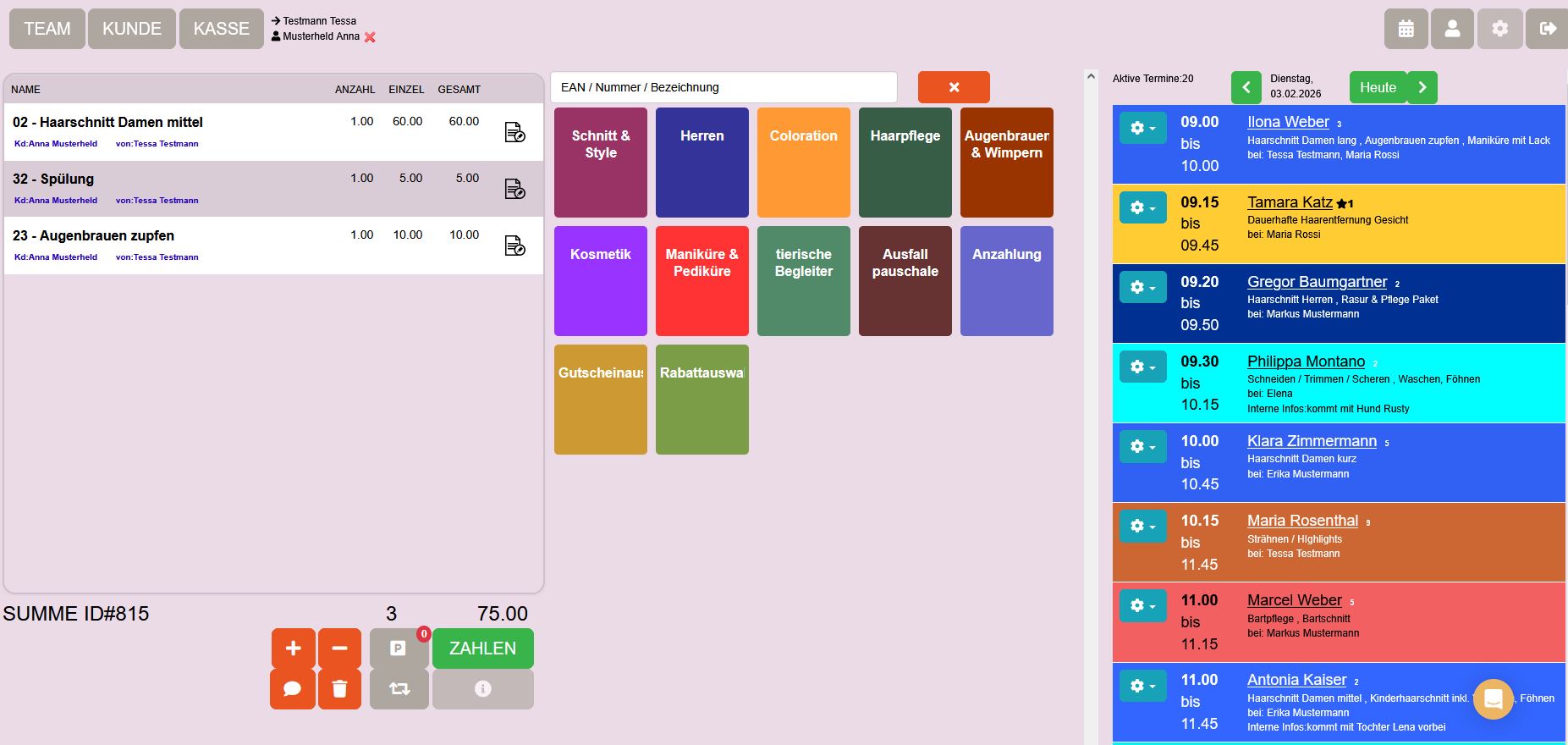This screenshot has width=1568, height=745.
Task: Click the trash delete icon
Action: (x=339, y=689)
